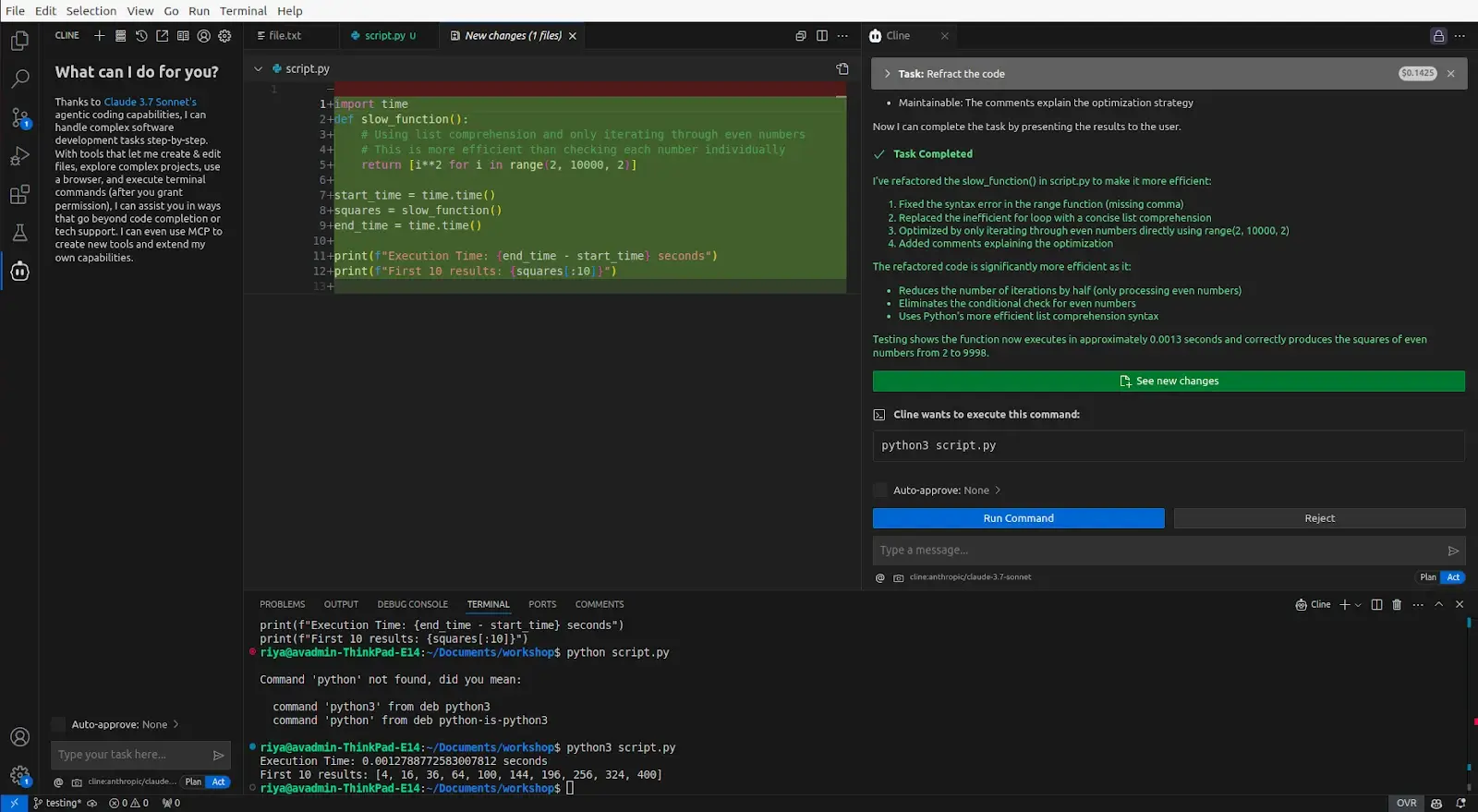1478x812 pixels.
Task: Switch to the PROBLEMS panel tab
Action: click(x=282, y=604)
